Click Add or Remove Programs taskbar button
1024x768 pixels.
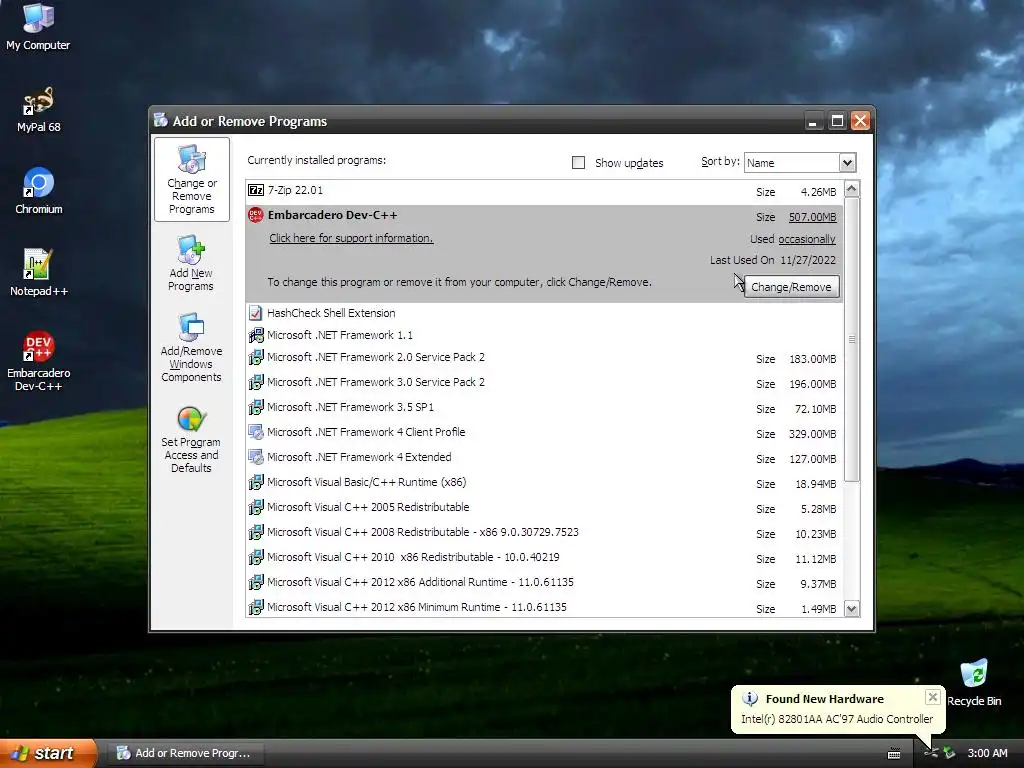[x=185, y=753]
